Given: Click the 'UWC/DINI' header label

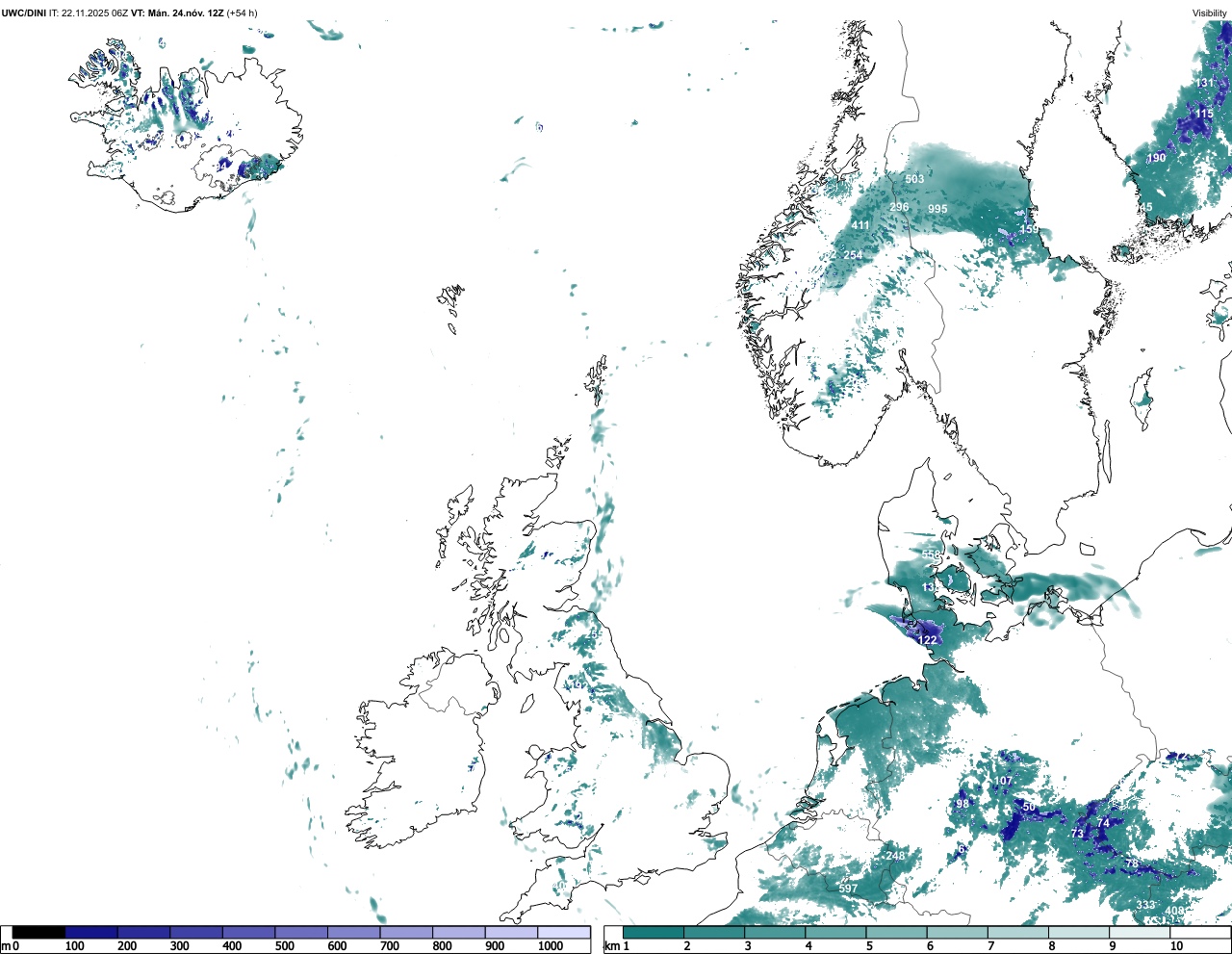Looking at the screenshot, I should 23,13.
